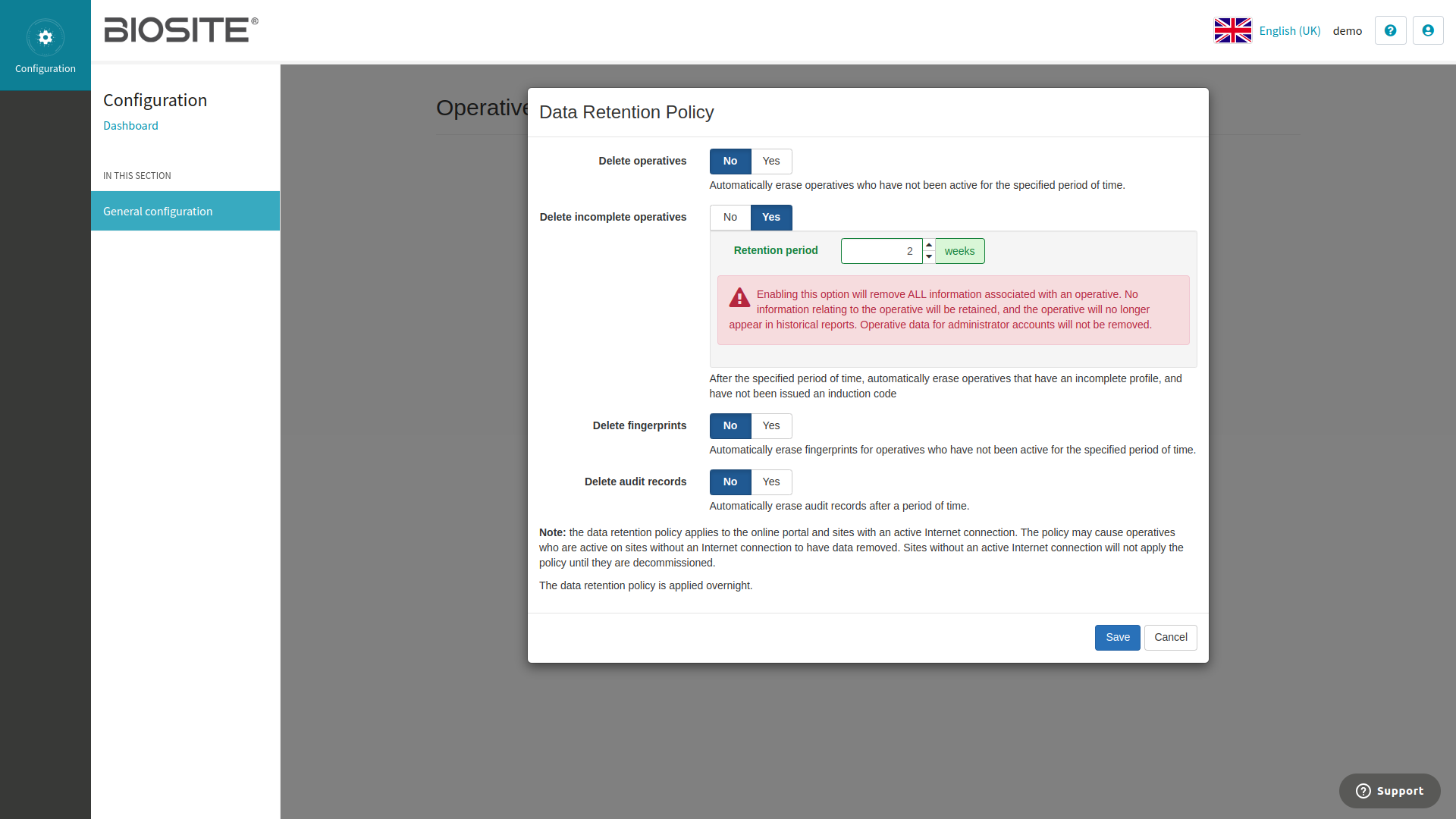Enable Delete fingerprints with Yes

(x=770, y=426)
